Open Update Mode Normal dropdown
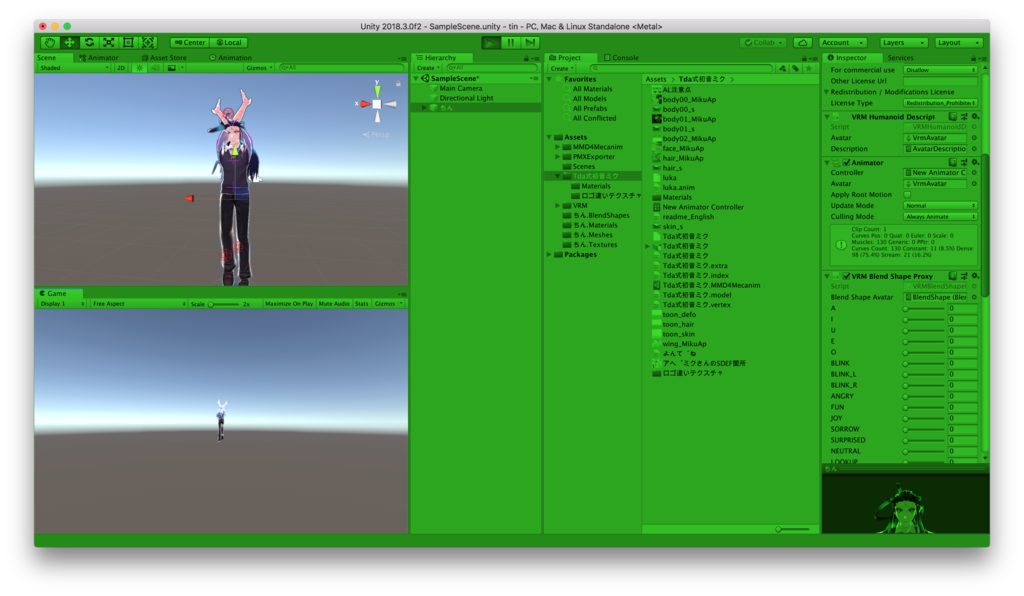The width and height of the screenshot is (1024, 596). (940, 206)
